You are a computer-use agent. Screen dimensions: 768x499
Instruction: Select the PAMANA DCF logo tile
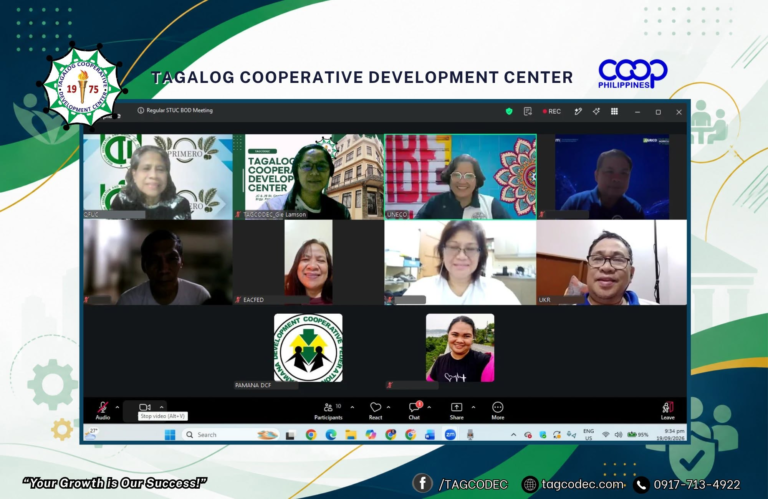[x=308, y=348]
